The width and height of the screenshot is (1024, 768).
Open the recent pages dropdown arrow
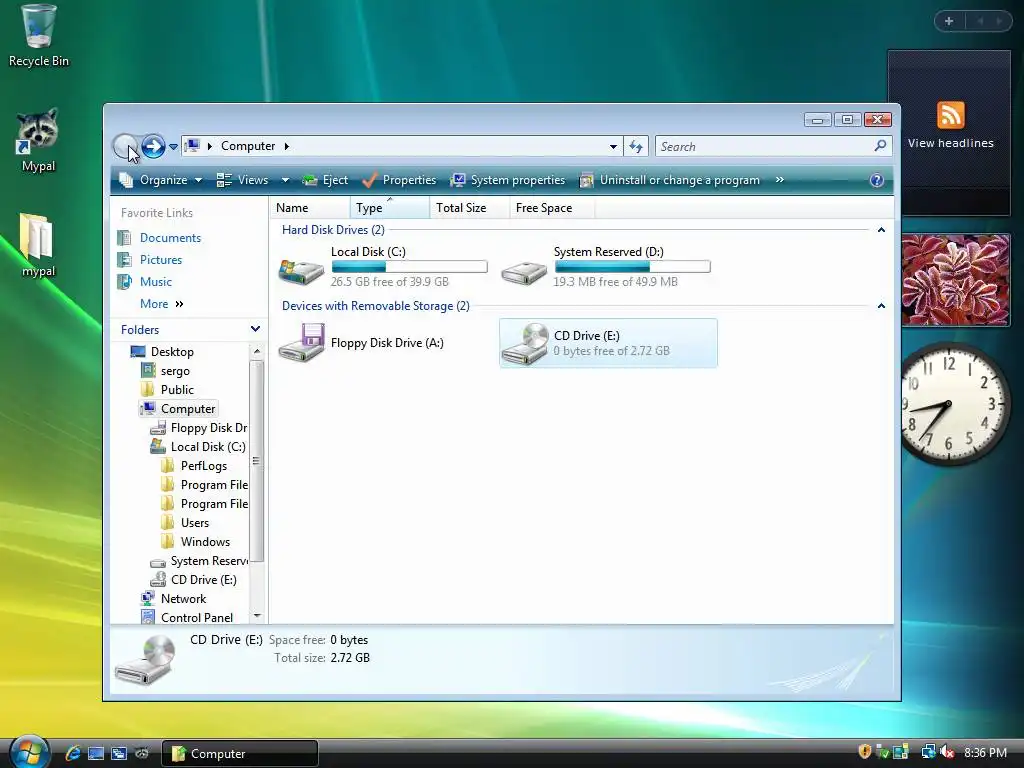(x=173, y=147)
